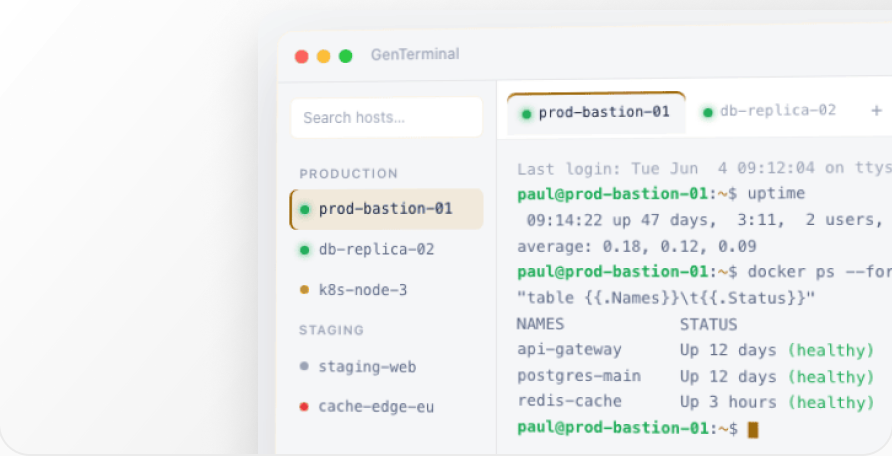Click the '09:14:22 up 47 days' output line
Viewport: 892px width, 456px height.
(705, 220)
